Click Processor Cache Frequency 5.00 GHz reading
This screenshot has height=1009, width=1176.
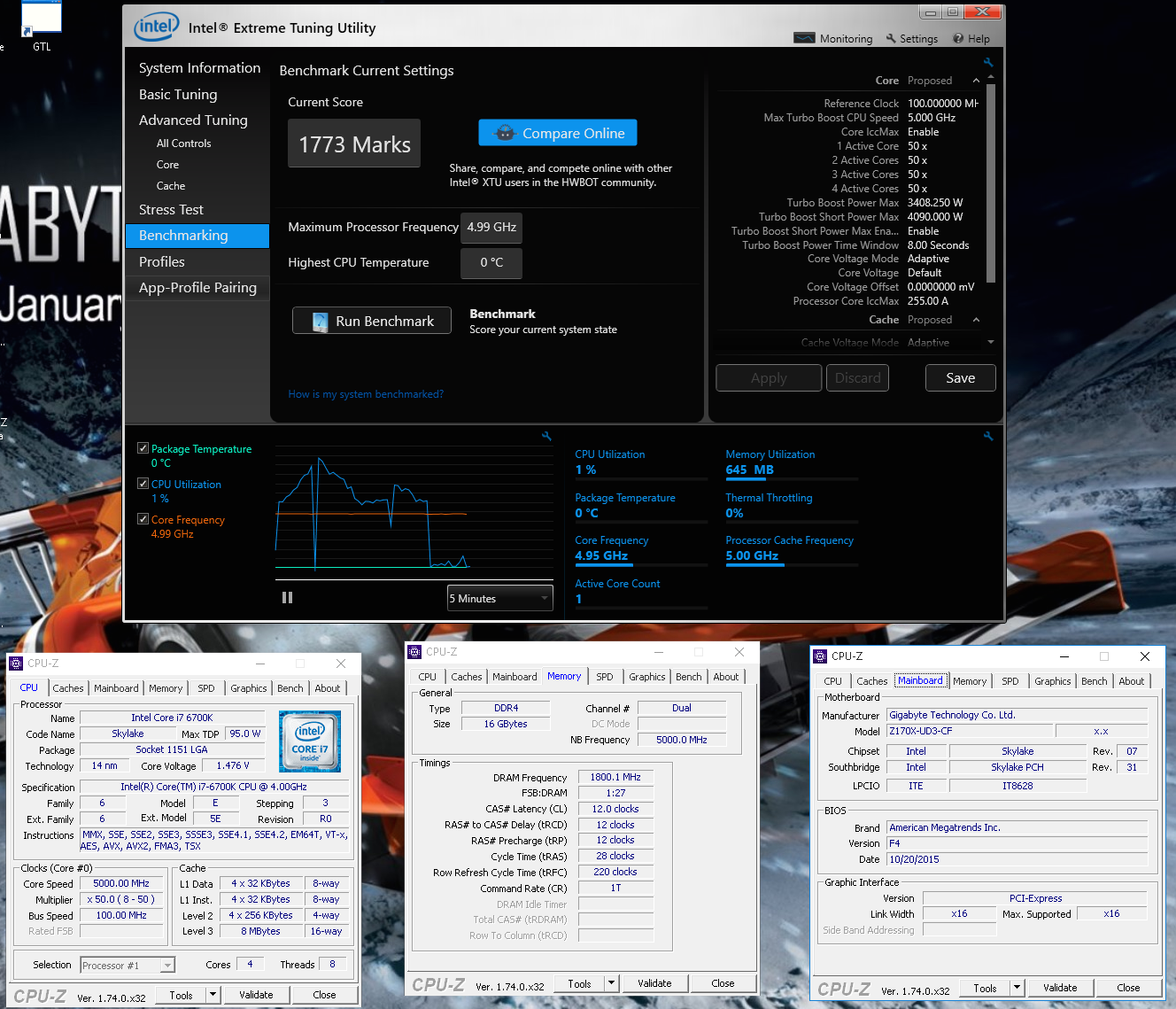[752, 555]
